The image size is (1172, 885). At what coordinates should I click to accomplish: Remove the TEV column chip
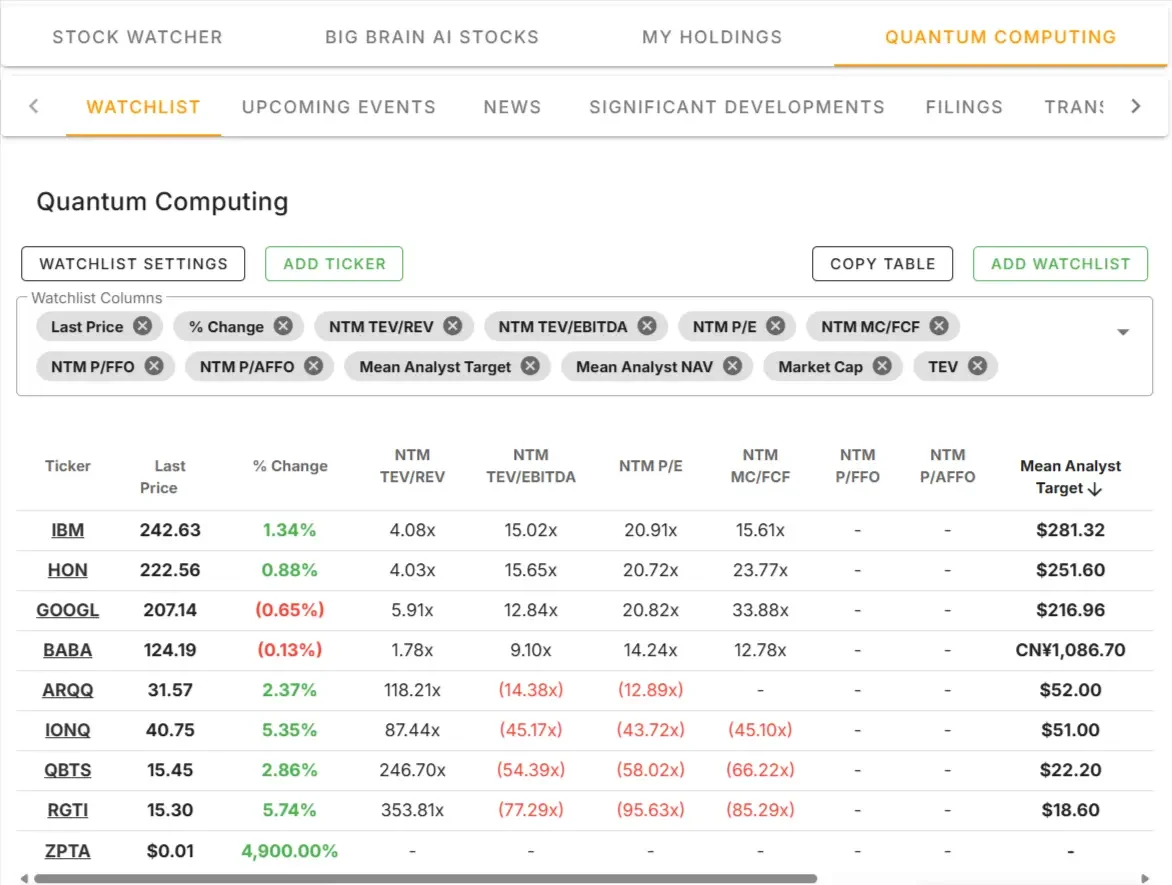[977, 366]
